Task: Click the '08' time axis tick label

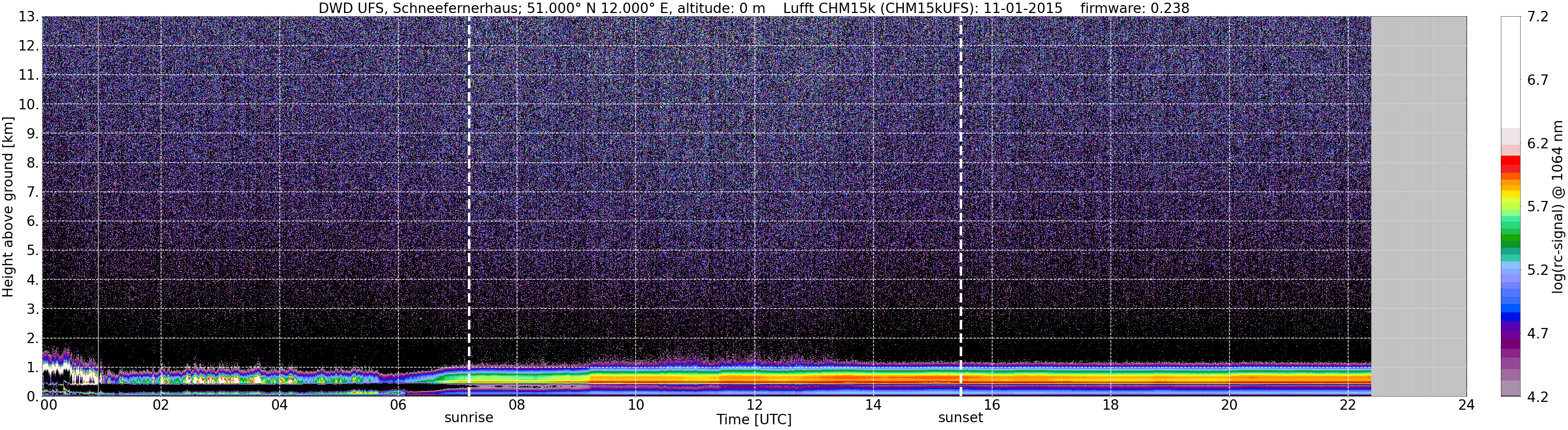Action: coord(517,405)
